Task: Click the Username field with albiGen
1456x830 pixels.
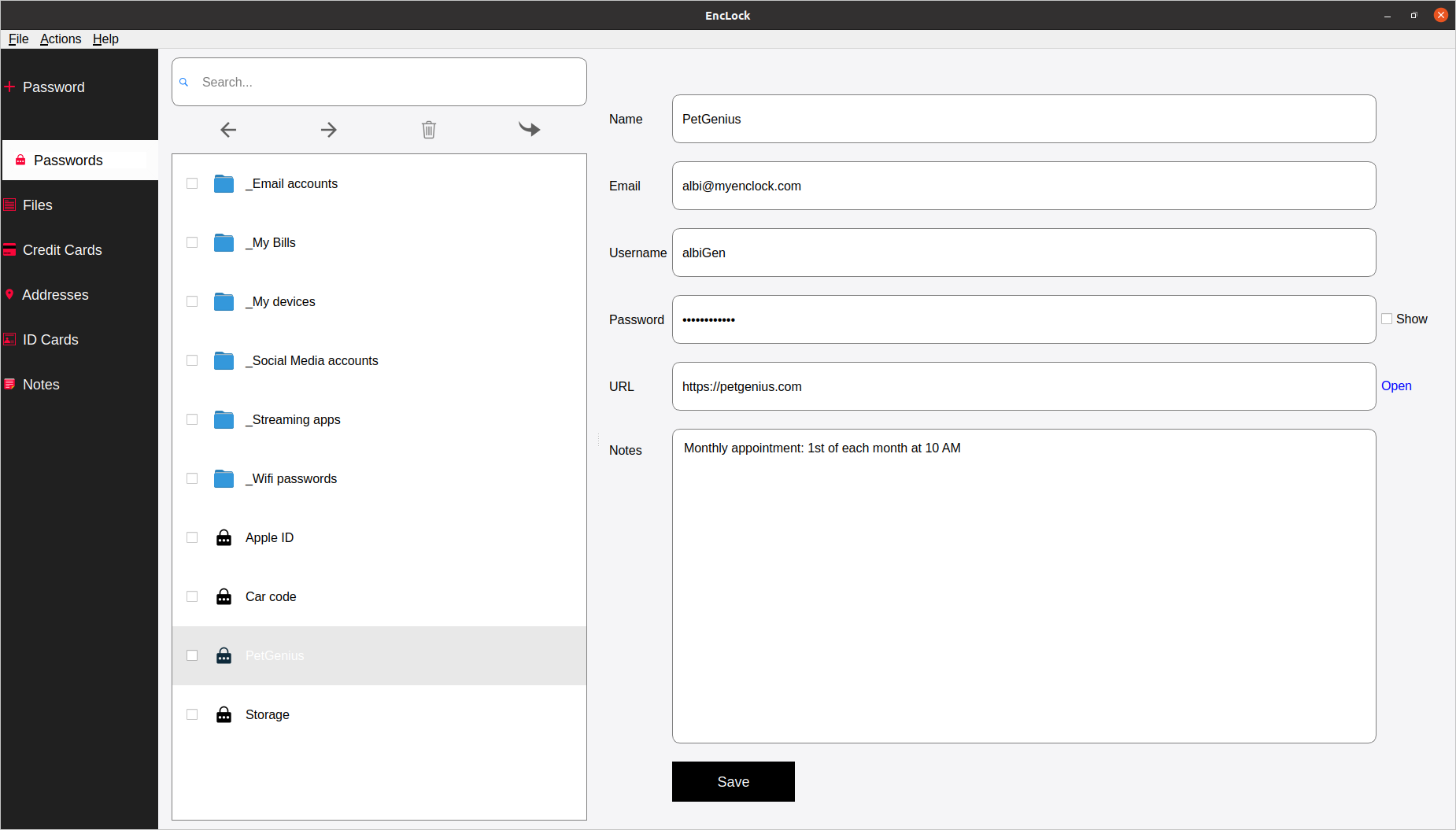Action: click(x=1024, y=253)
